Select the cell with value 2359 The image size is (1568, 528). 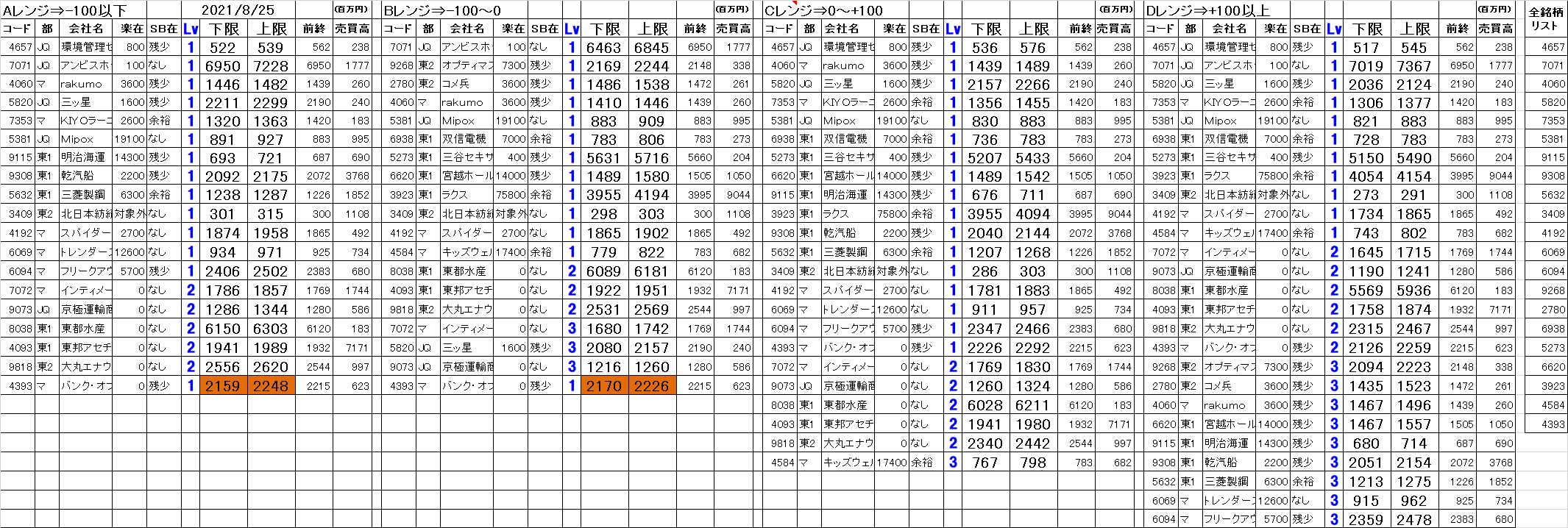(1366, 519)
